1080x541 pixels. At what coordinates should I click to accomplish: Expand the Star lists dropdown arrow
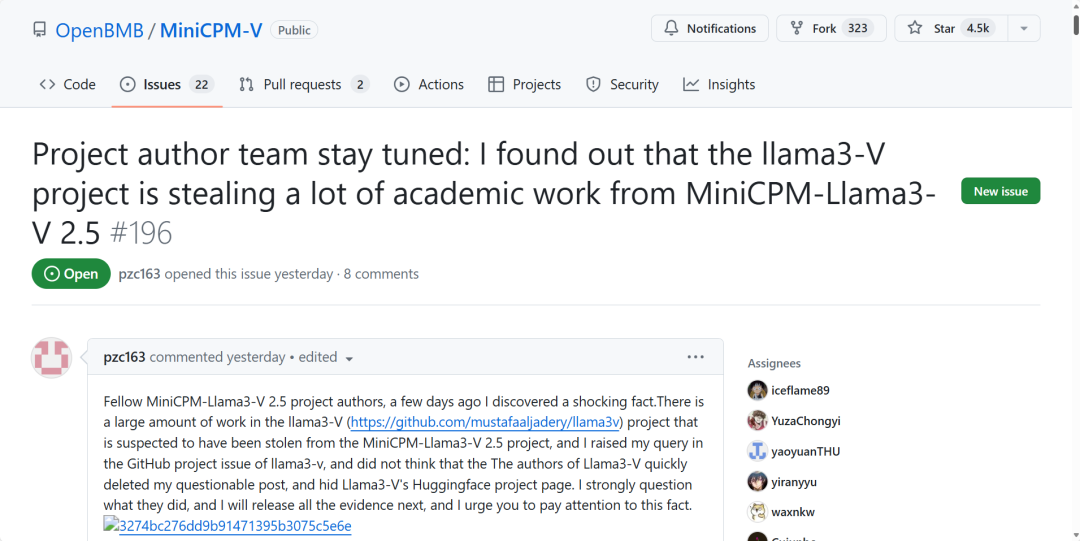click(1024, 29)
